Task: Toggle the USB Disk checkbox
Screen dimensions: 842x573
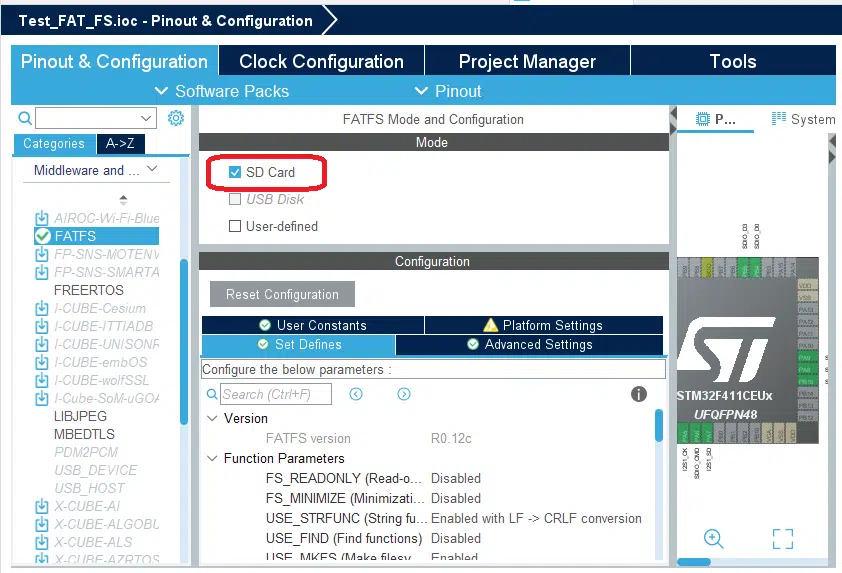Action: click(x=235, y=199)
